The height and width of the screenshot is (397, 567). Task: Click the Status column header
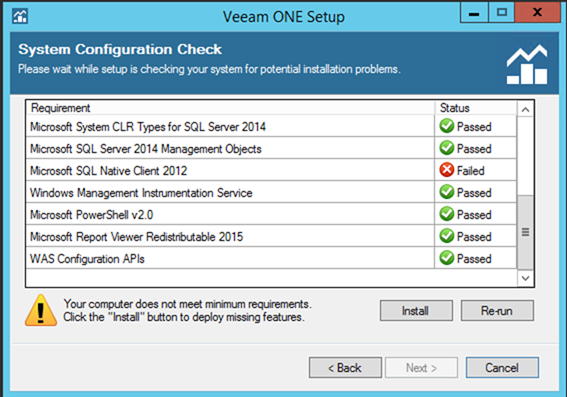tap(476, 108)
